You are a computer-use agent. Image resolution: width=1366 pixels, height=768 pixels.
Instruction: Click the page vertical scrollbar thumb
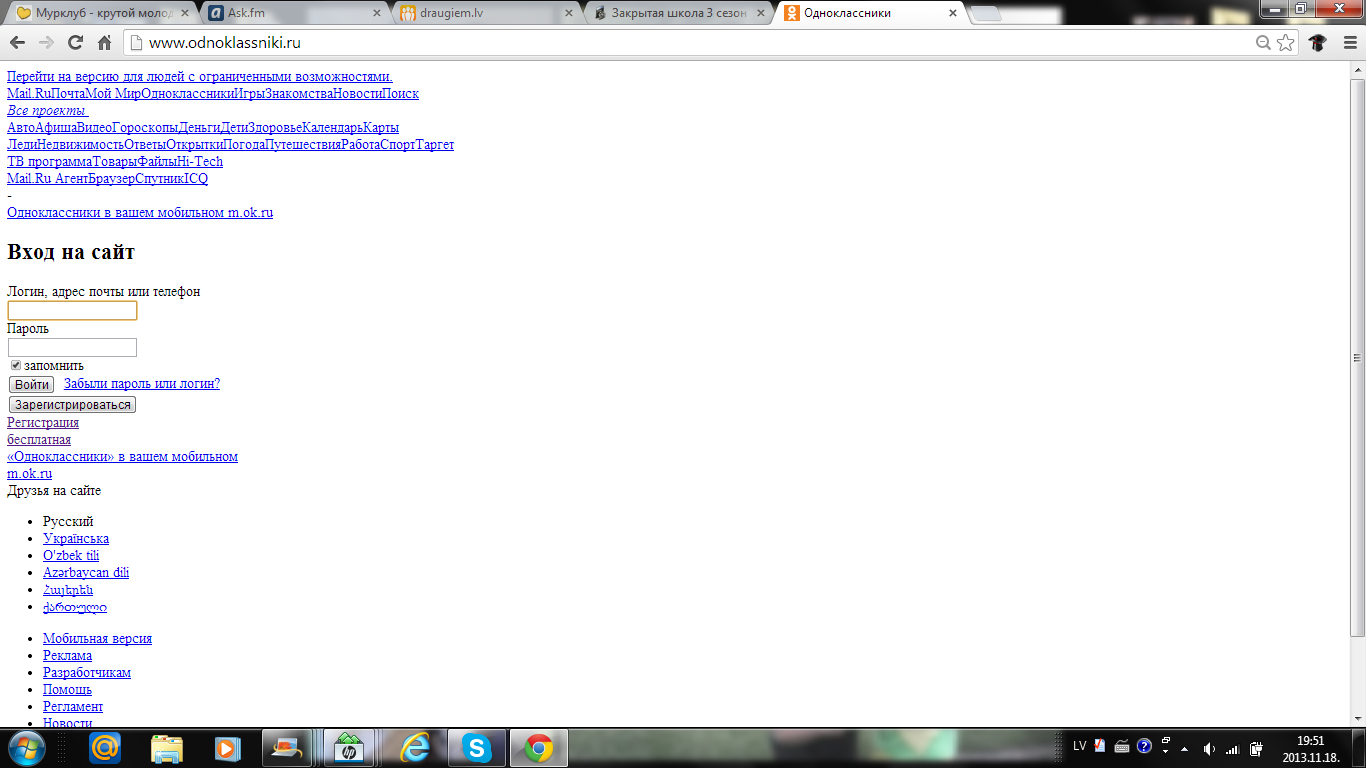pos(1357,358)
